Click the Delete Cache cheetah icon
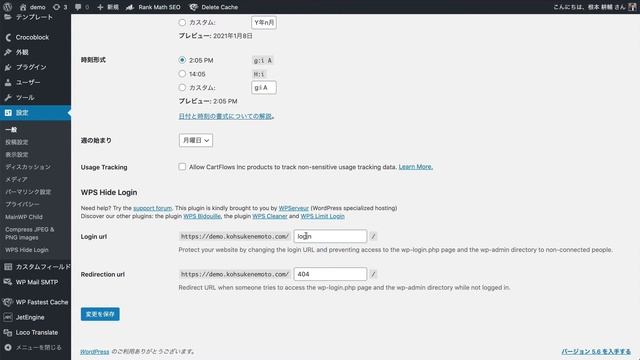The width and height of the screenshot is (640, 360). (x=194, y=7)
